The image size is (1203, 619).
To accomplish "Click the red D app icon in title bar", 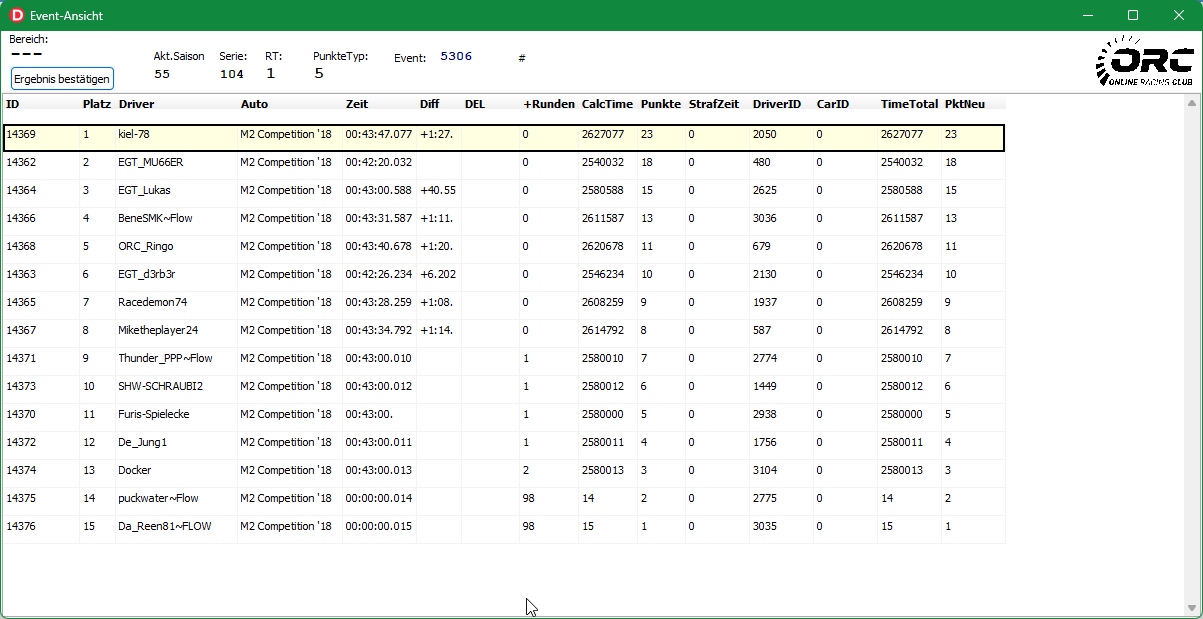I will click(x=17, y=16).
